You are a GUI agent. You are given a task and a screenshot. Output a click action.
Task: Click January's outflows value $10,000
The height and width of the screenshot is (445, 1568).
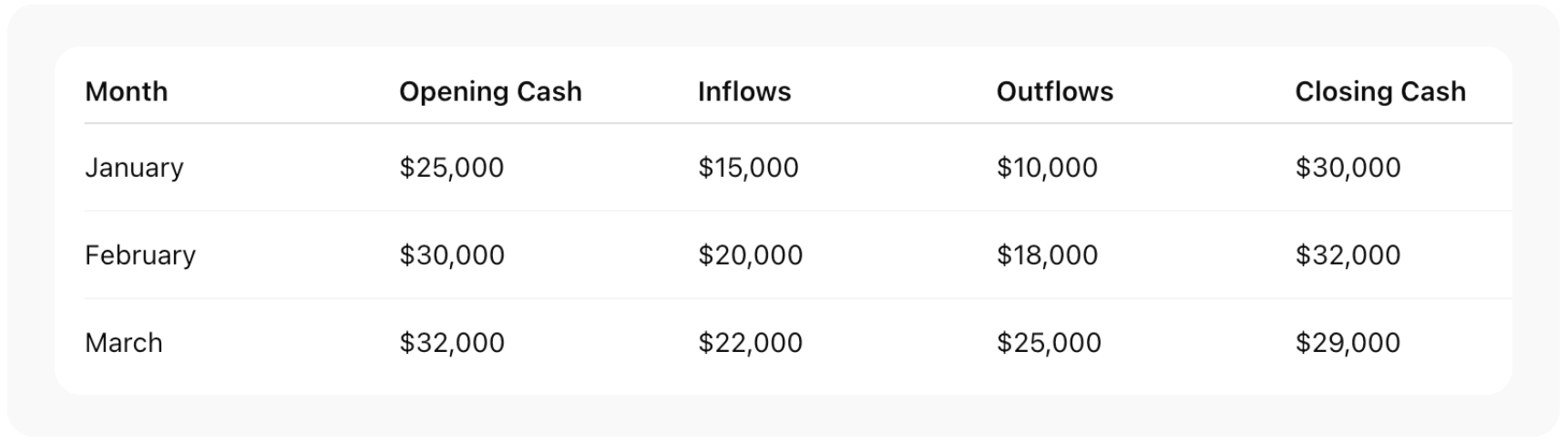click(1047, 168)
